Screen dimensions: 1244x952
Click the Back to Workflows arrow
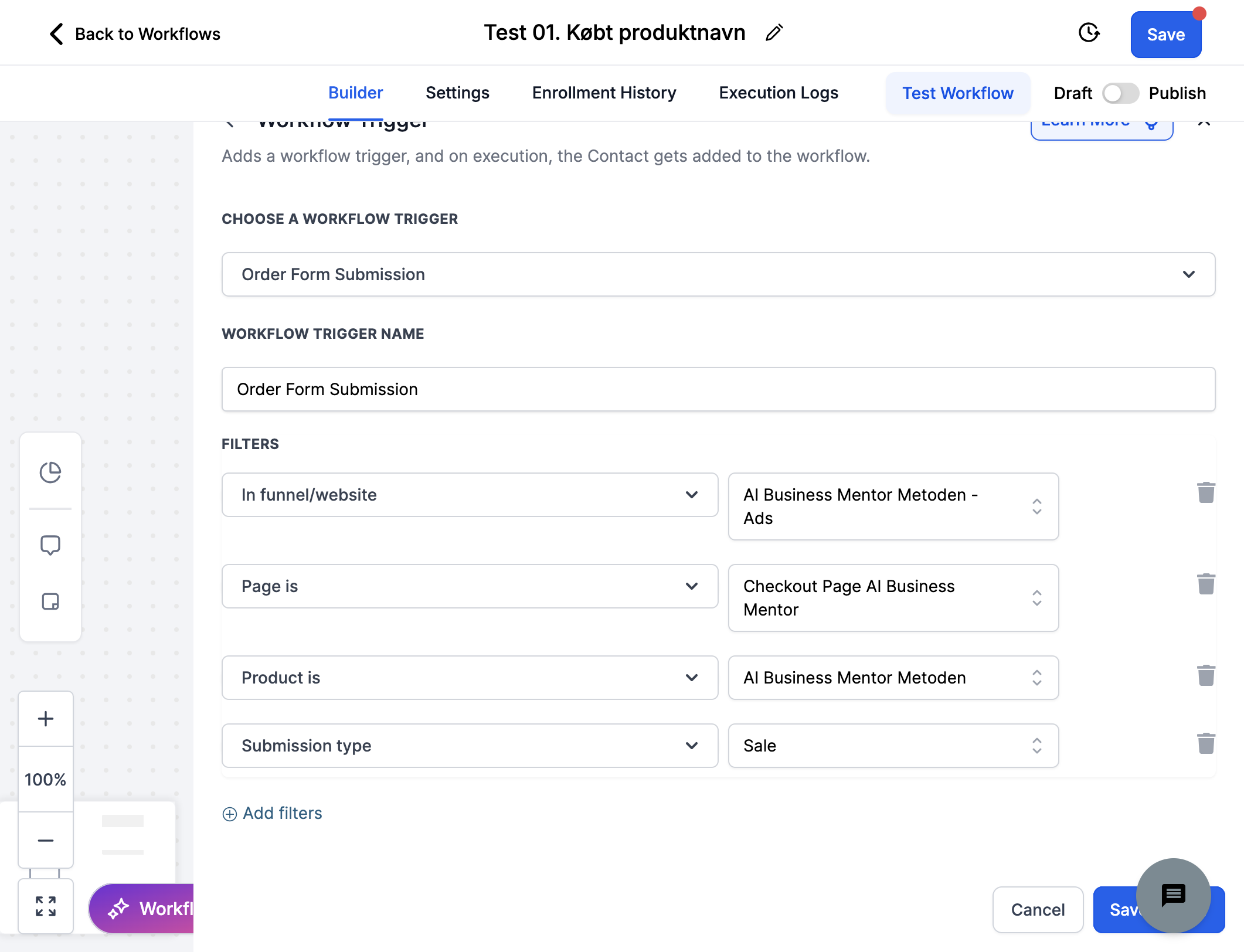56,34
